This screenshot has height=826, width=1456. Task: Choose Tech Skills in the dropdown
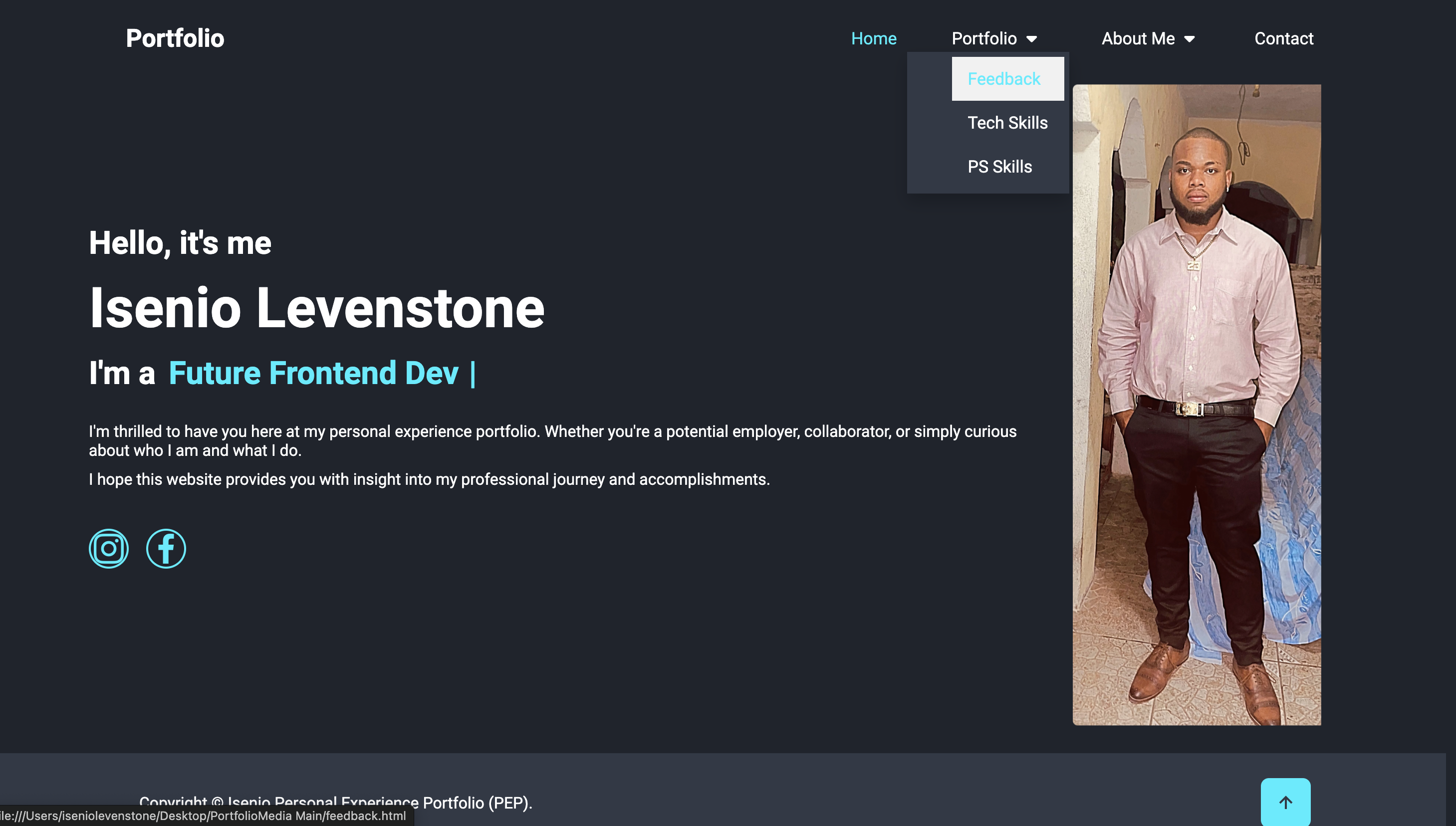[1007, 123]
